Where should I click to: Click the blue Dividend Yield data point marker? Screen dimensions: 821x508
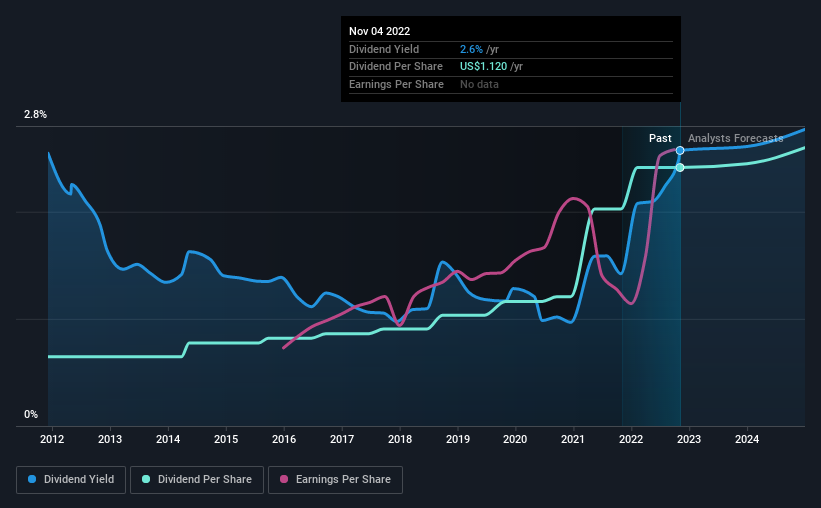coord(680,150)
